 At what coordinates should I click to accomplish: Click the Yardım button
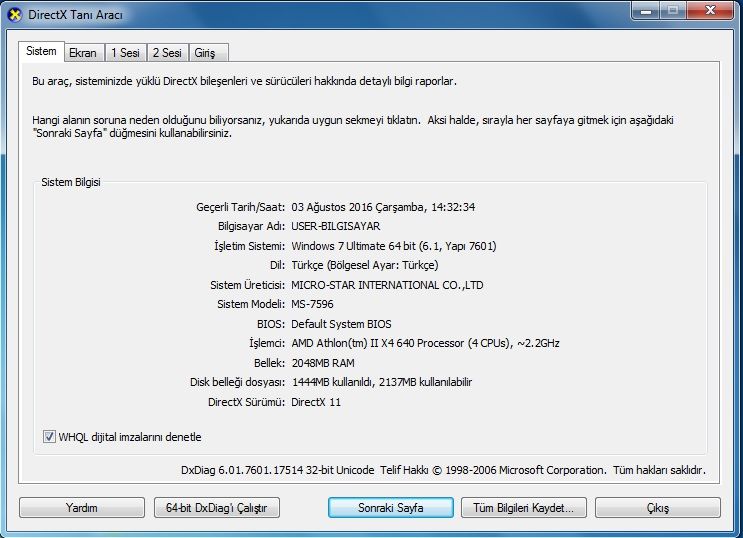[82, 508]
